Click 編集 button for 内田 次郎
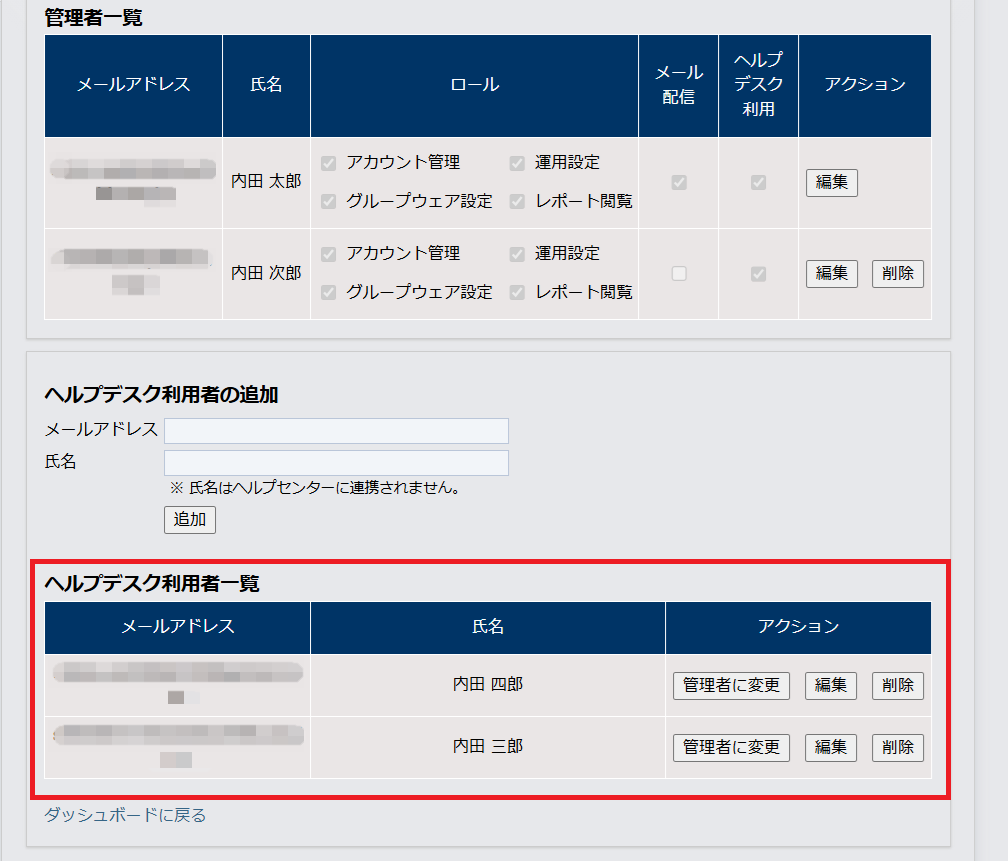This screenshot has height=861, width=1008. click(832, 273)
